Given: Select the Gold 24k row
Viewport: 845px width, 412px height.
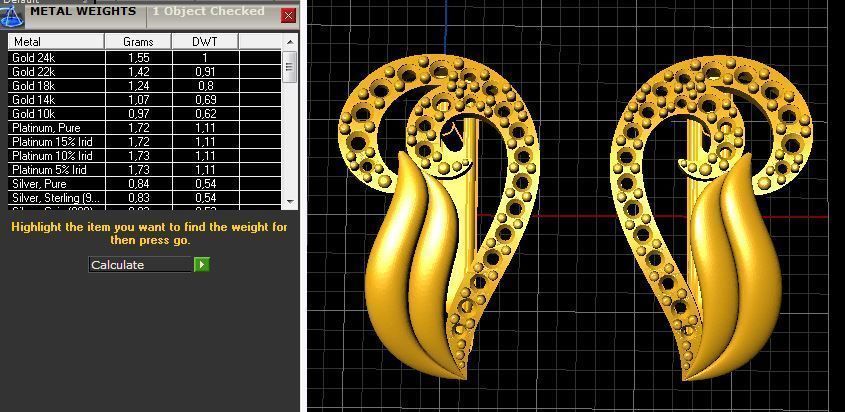Looking at the screenshot, I should (x=144, y=58).
